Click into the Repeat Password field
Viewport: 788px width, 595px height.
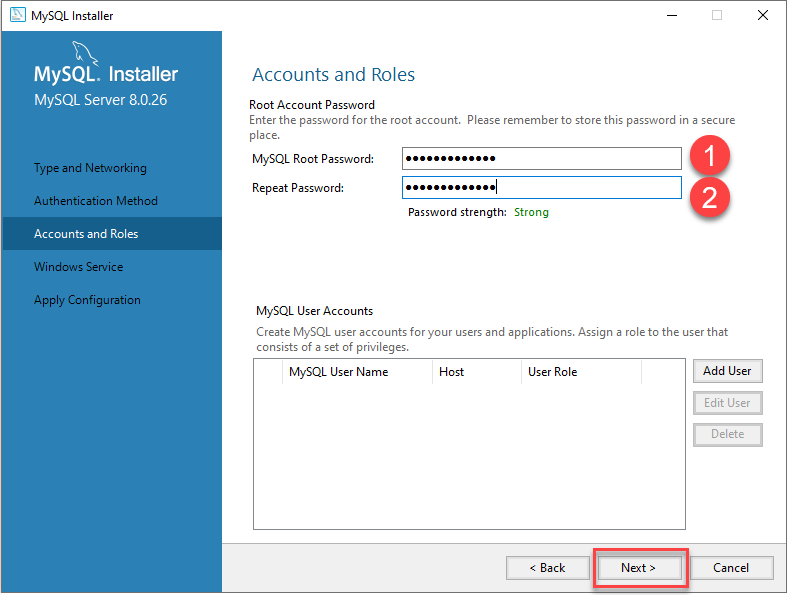(541, 188)
